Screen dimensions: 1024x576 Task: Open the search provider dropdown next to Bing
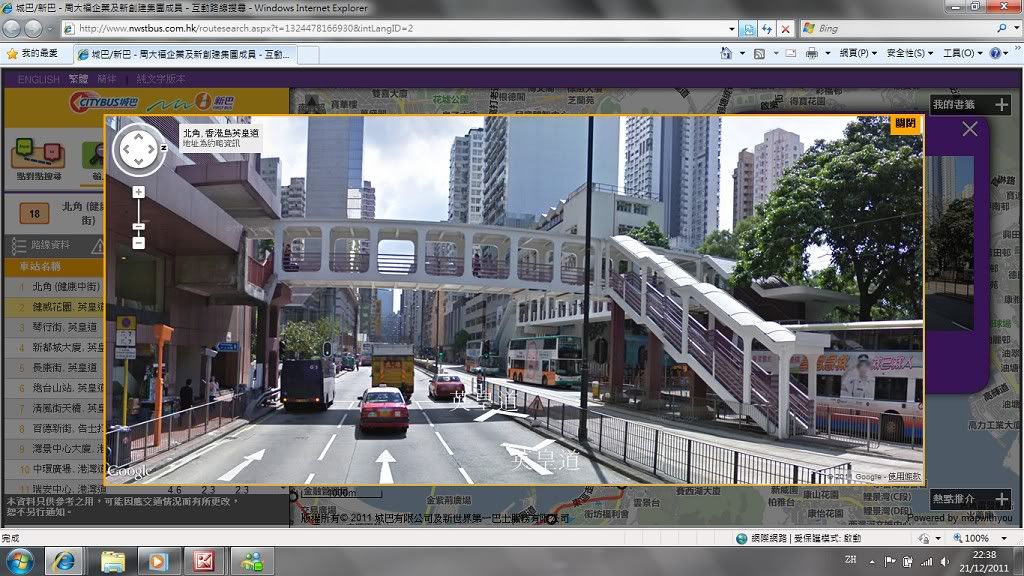1016,29
